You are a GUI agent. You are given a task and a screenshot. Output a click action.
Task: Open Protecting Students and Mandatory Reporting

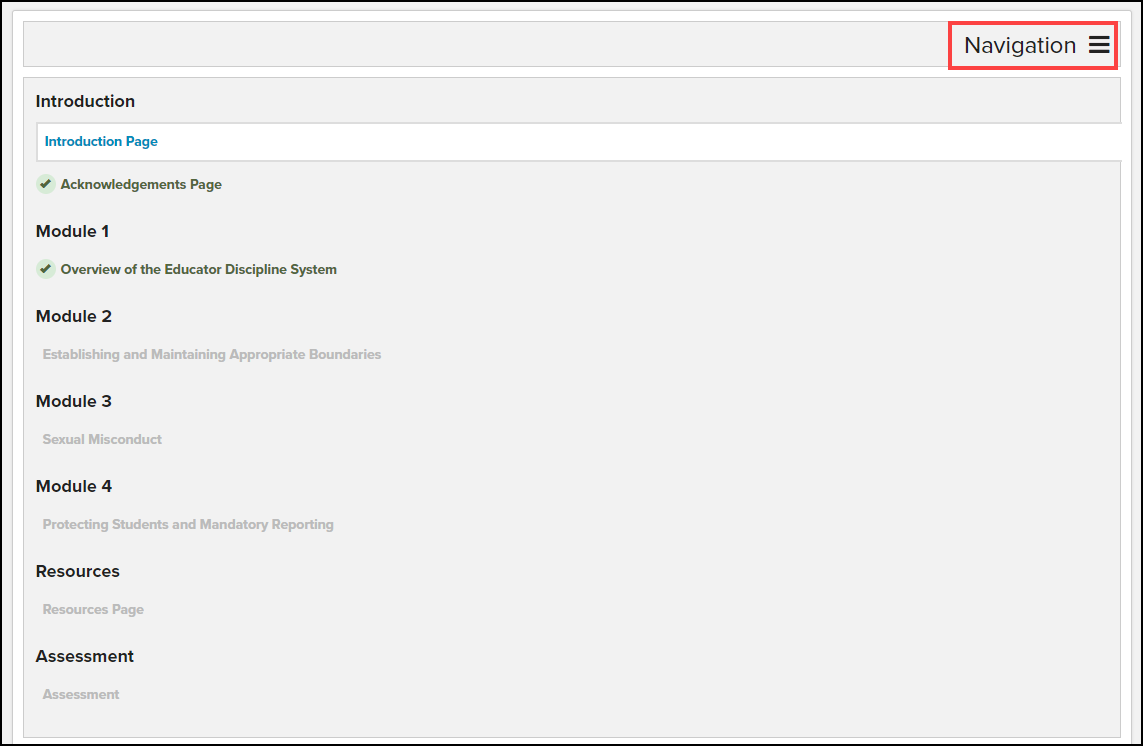pos(188,524)
